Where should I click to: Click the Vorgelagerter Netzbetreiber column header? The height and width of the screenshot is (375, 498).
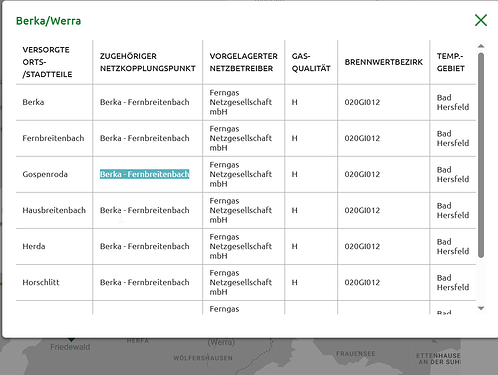243,62
